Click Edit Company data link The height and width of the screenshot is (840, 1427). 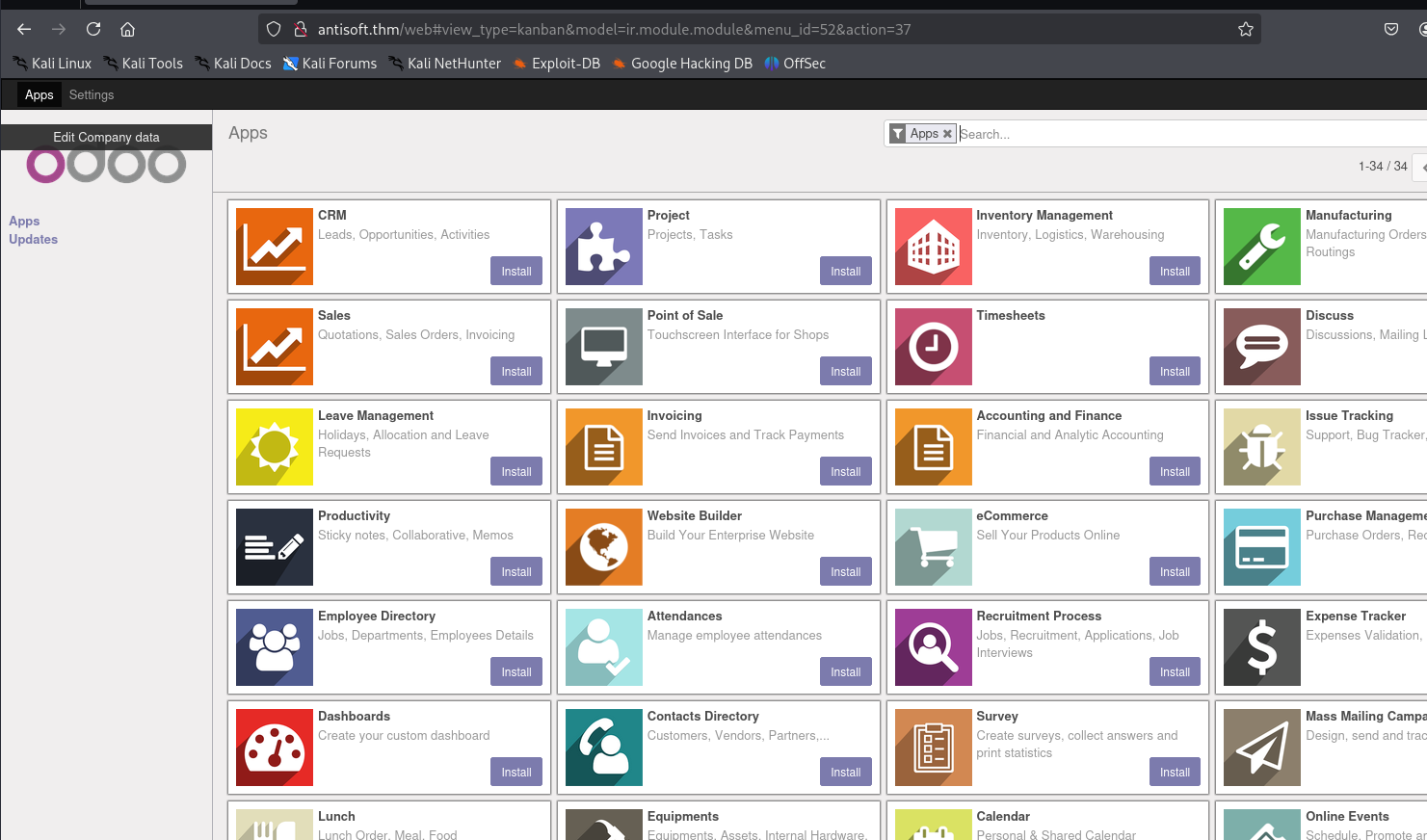pyautogui.click(x=106, y=137)
